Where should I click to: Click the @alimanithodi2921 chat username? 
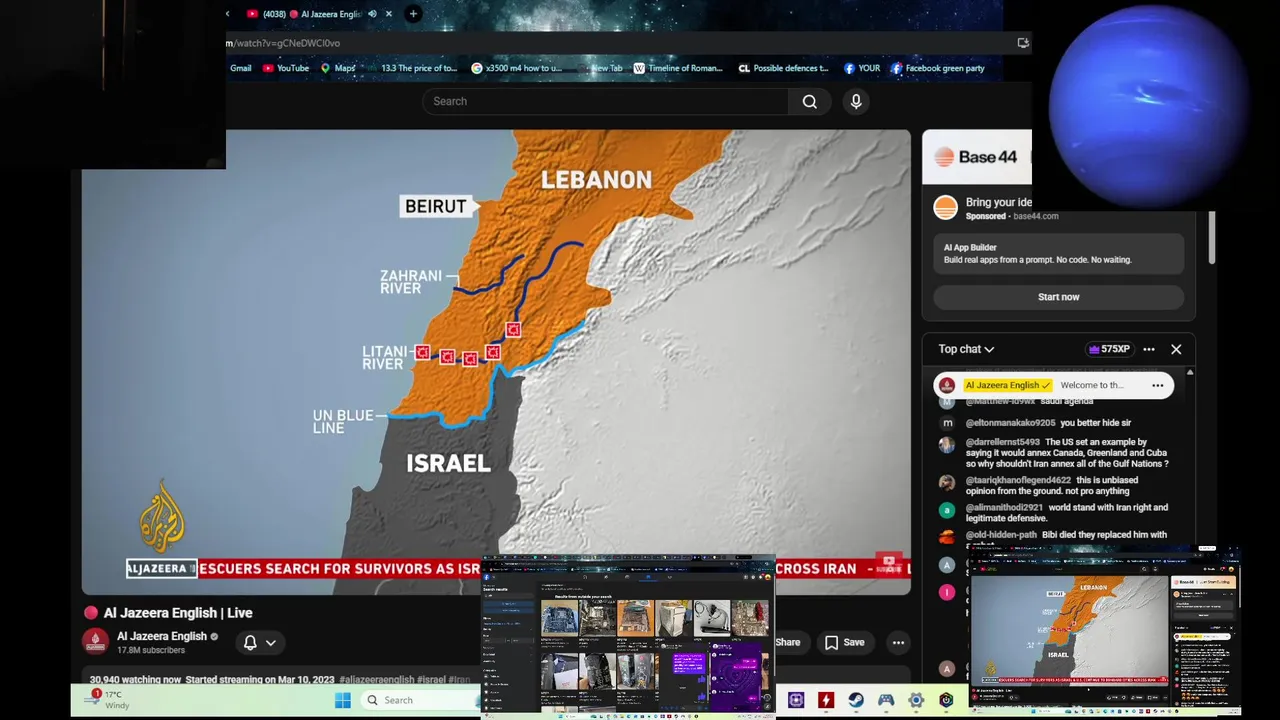click(x=1004, y=508)
